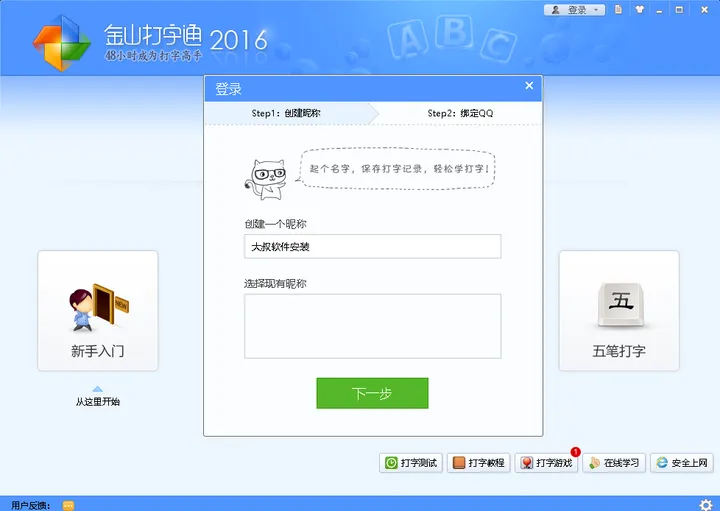Image resolution: width=720 pixels, height=511 pixels.
Task: Close the 登录 login dialog
Action: click(529, 85)
